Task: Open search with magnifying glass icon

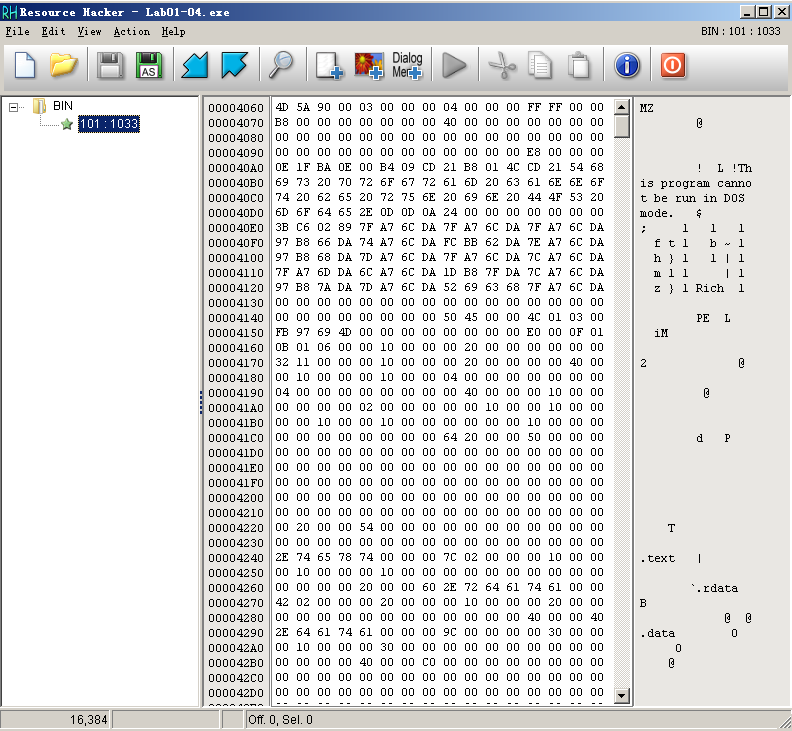Action: (x=281, y=65)
